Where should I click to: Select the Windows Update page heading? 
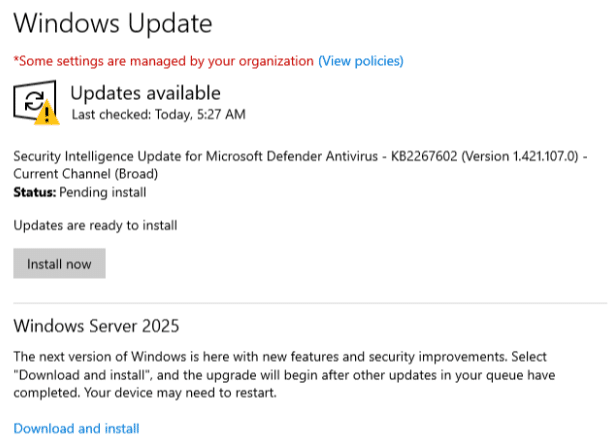click(113, 23)
